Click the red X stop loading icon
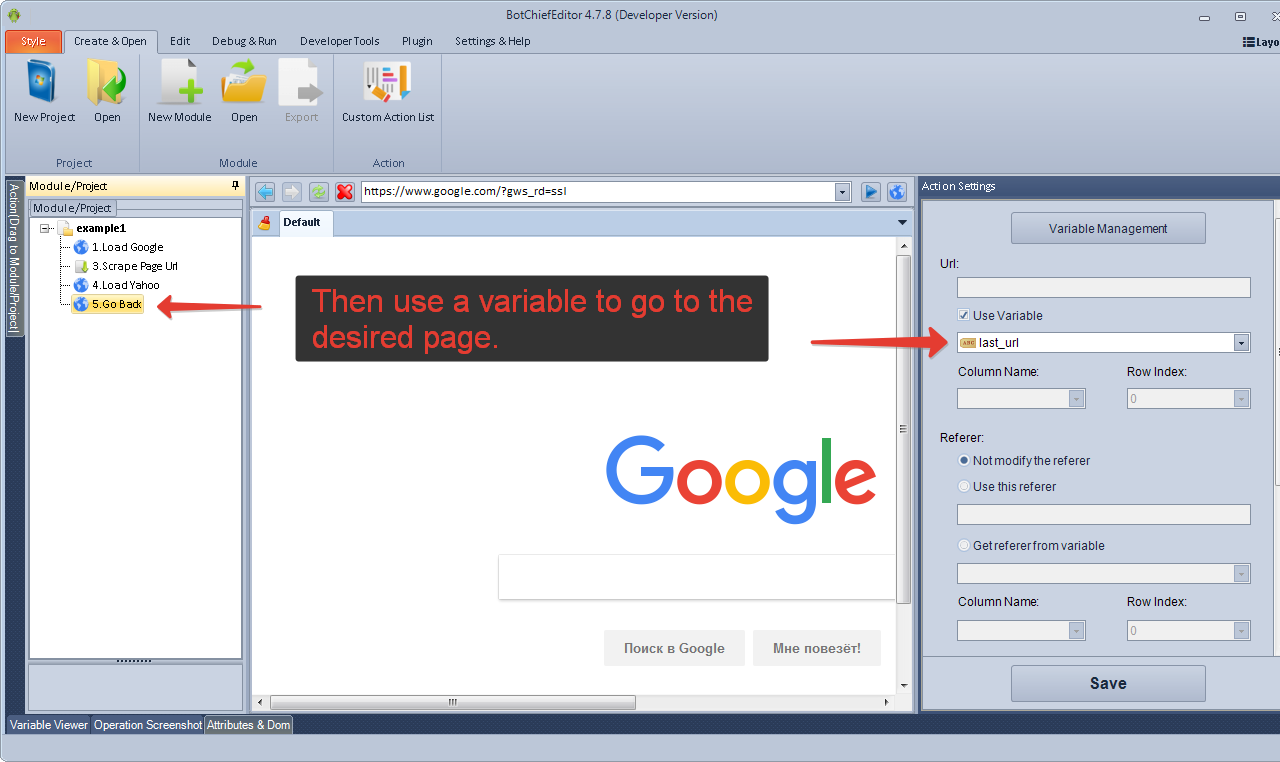Viewport: 1280px width, 762px height. point(345,192)
